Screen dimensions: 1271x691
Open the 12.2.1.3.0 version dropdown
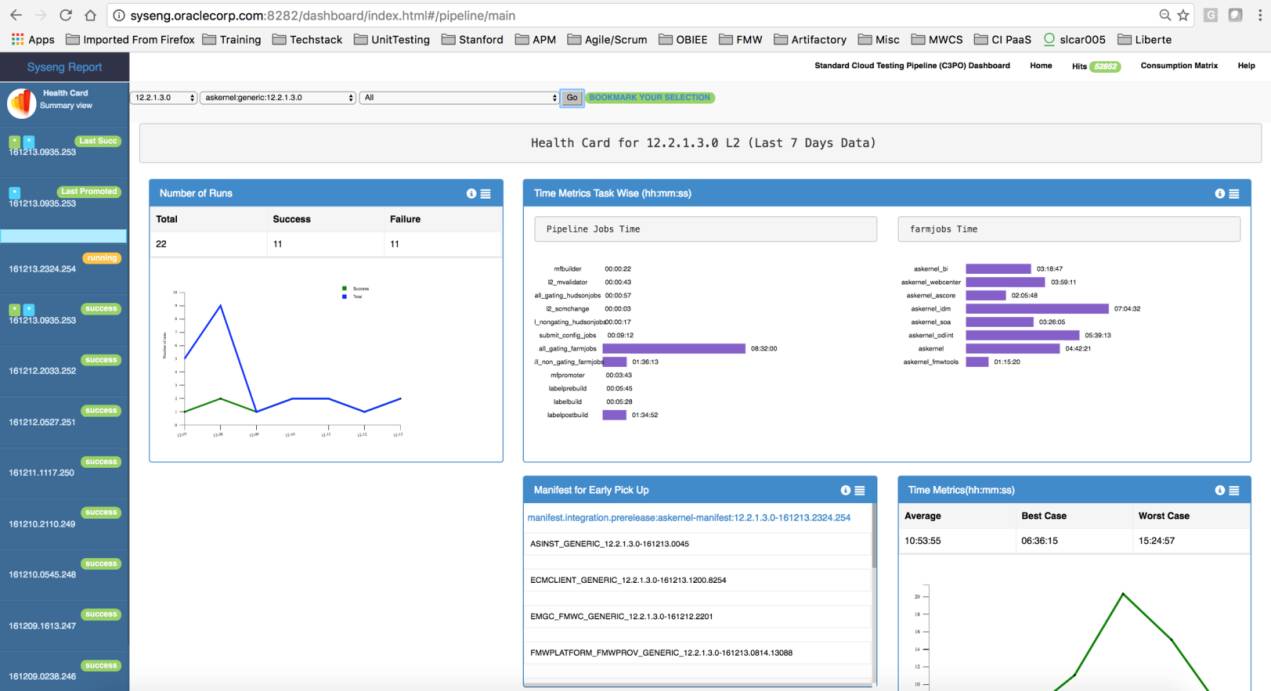(164, 98)
